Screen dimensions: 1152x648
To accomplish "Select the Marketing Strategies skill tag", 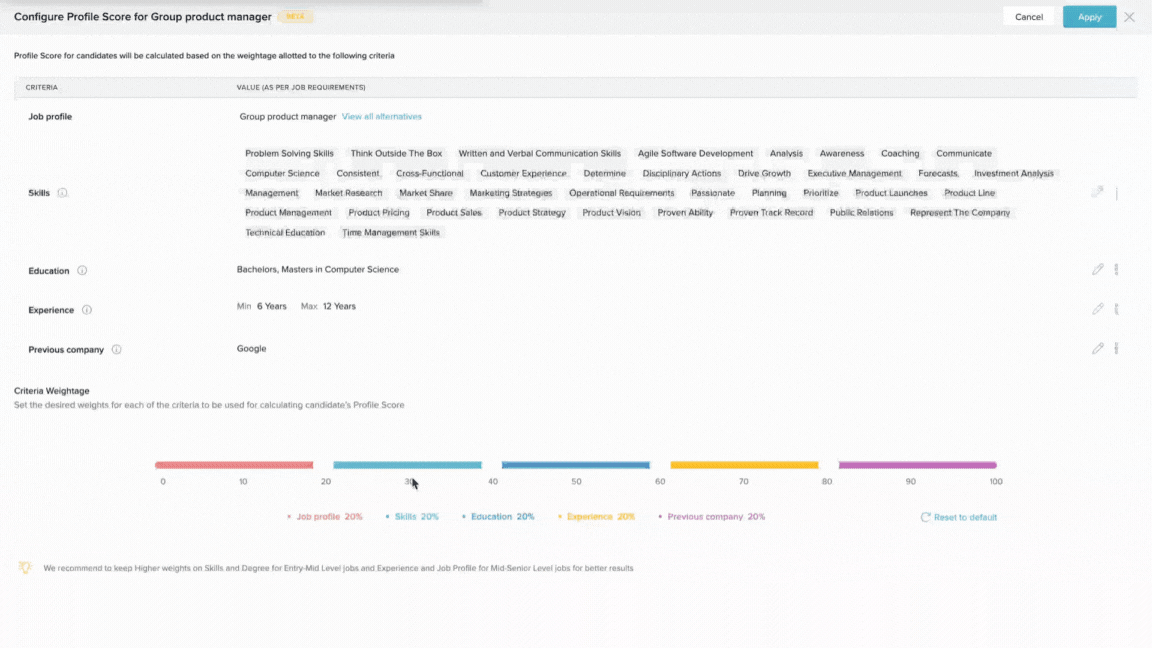I will pyautogui.click(x=511, y=192).
